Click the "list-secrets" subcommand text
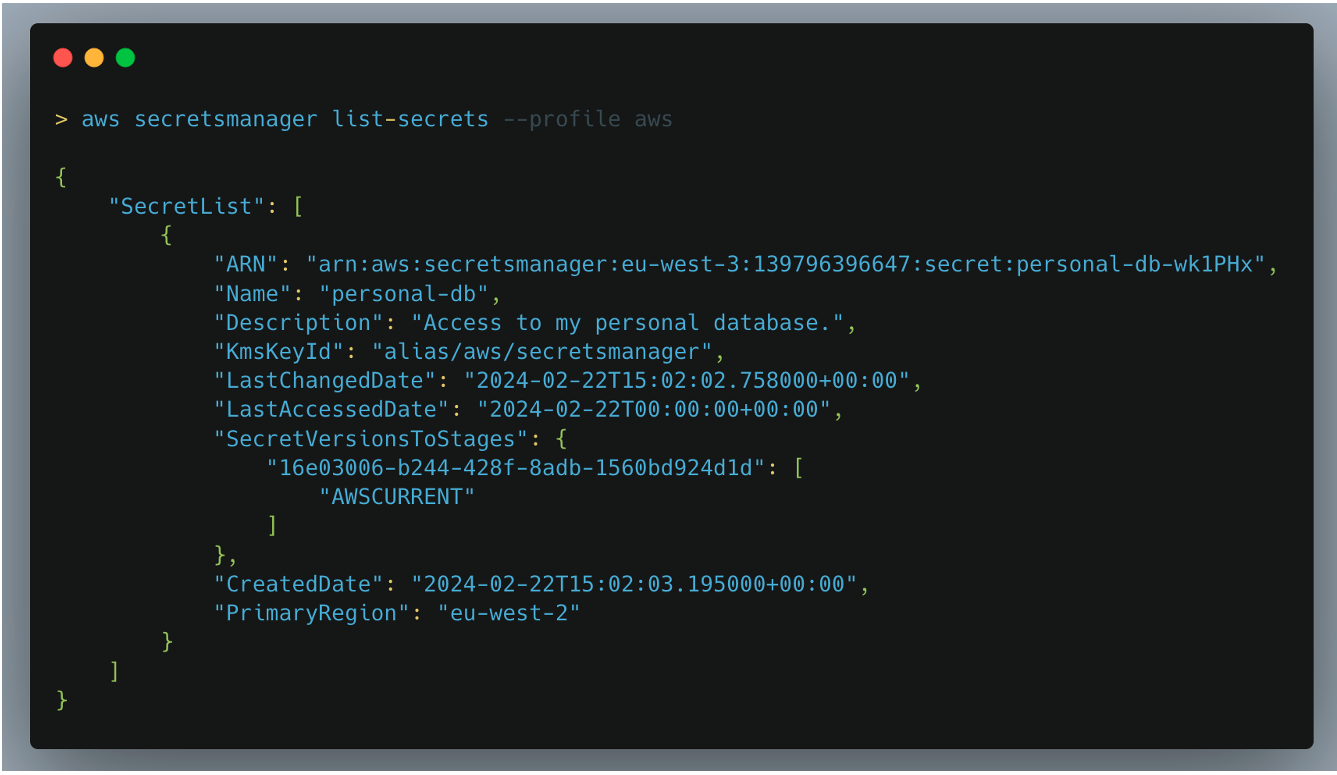The width and height of the screenshot is (1337, 775). (x=410, y=120)
